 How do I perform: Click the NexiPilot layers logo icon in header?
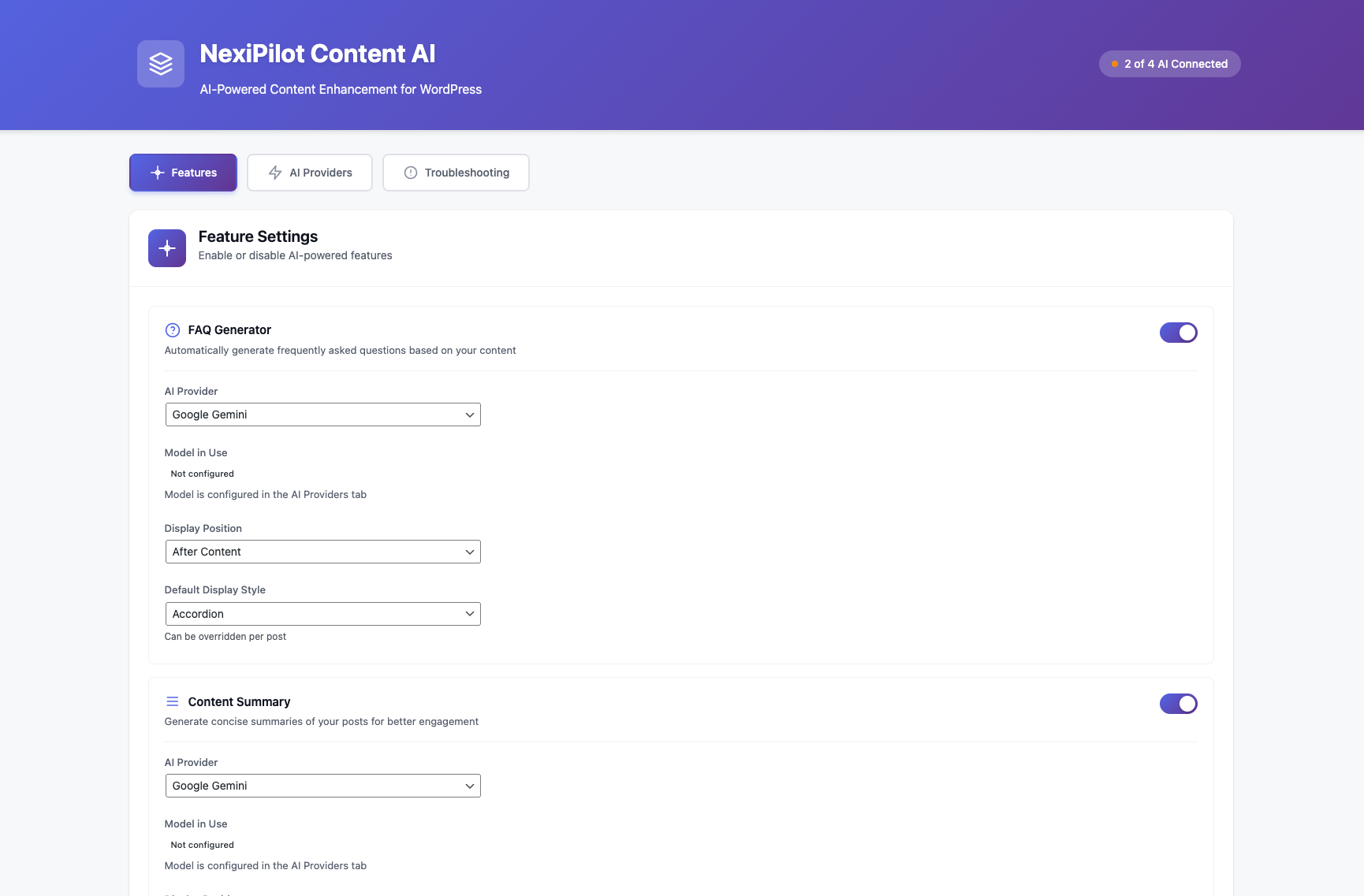point(160,64)
